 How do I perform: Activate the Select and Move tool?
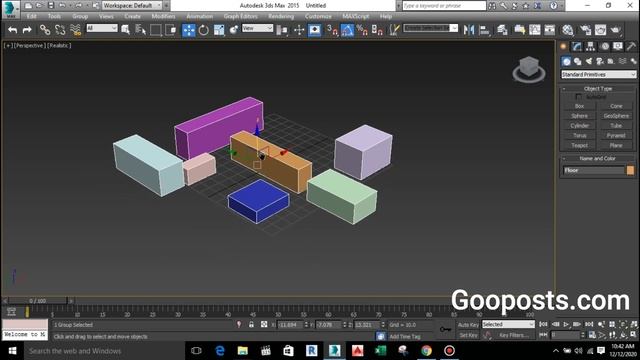click(189, 30)
